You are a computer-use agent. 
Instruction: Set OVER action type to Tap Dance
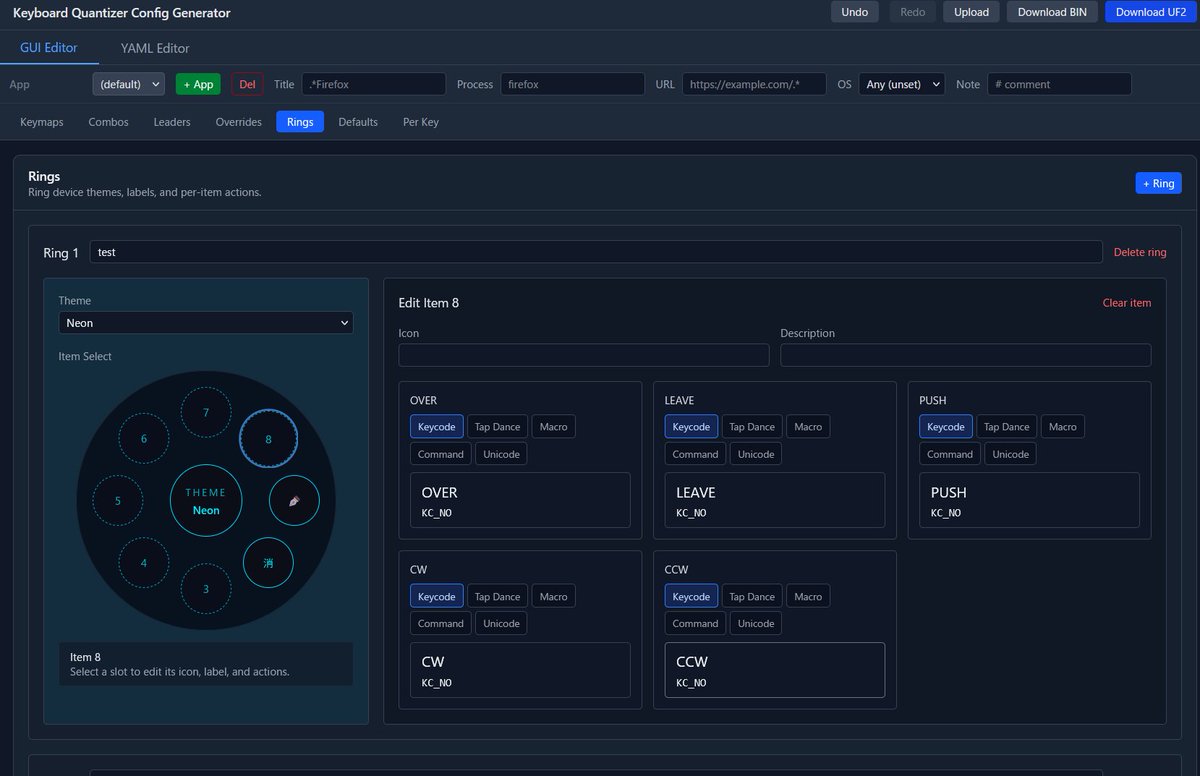(x=497, y=427)
